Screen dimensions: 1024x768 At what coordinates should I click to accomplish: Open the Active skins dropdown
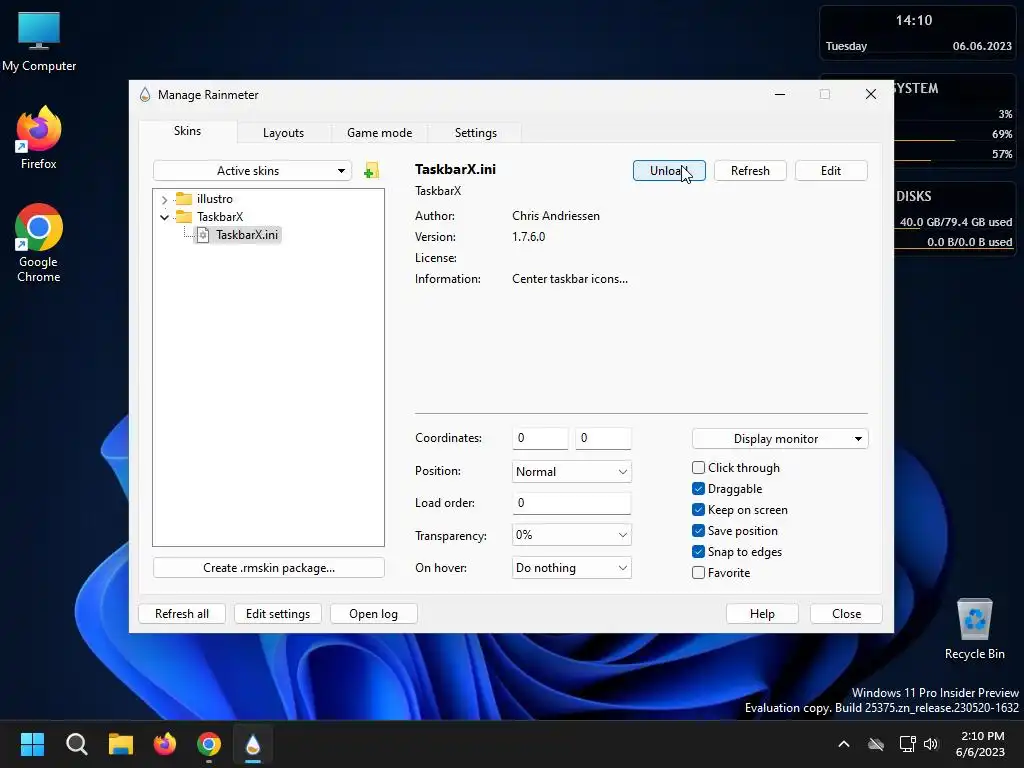[252, 170]
